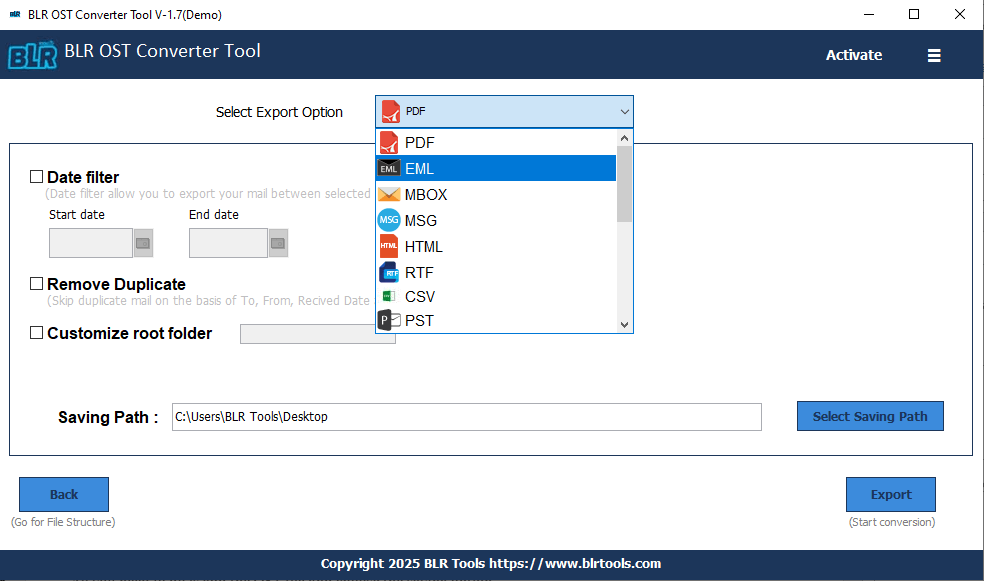984x581 pixels.
Task: Open the Start date calendar picker
Action: pos(143,242)
